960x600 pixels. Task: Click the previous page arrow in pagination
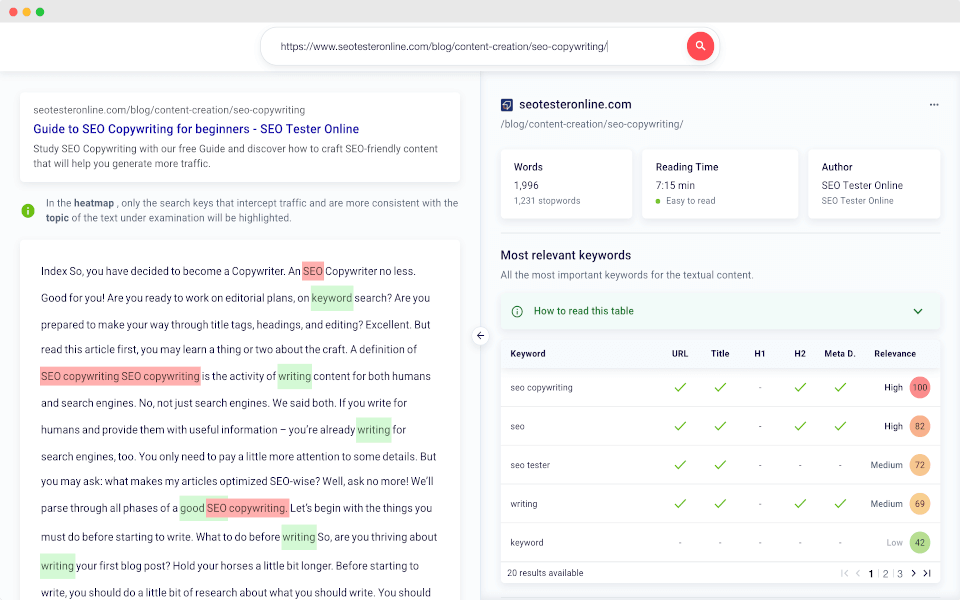tap(858, 573)
